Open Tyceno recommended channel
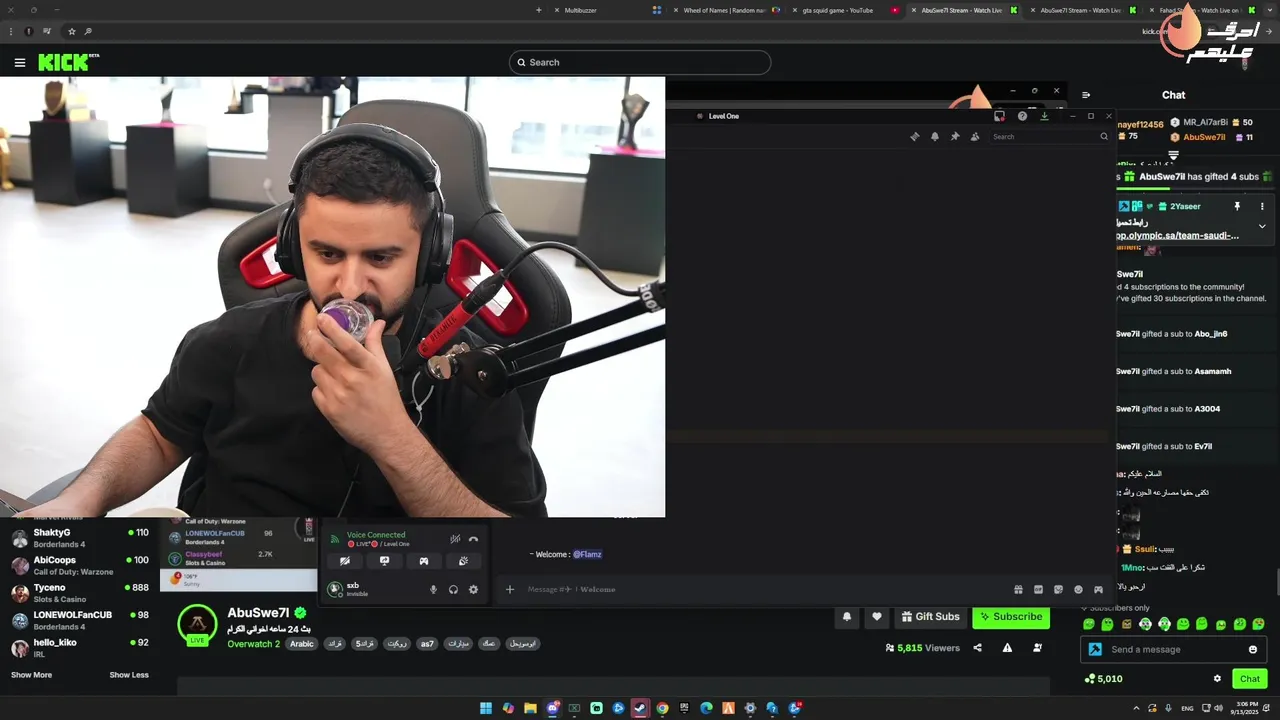This screenshot has height=720, width=1280. pos(80,593)
